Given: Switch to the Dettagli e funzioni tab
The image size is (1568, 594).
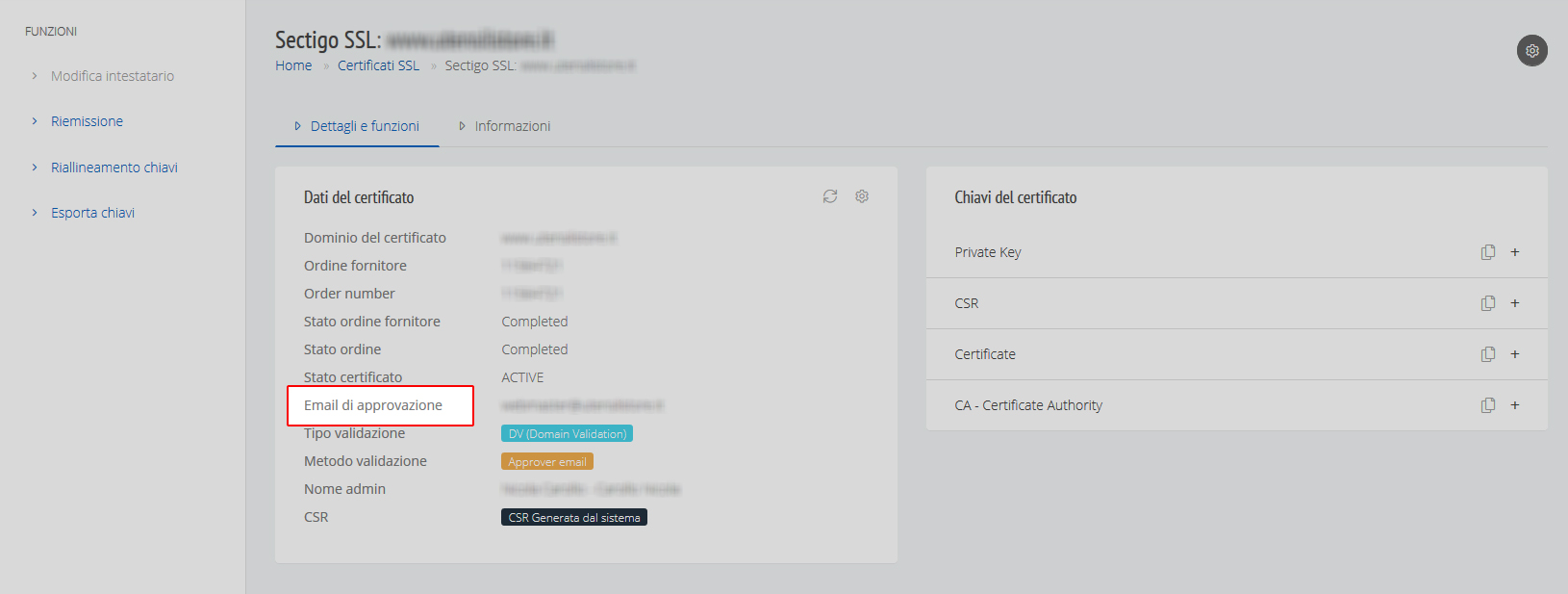Looking at the screenshot, I should [x=357, y=126].
